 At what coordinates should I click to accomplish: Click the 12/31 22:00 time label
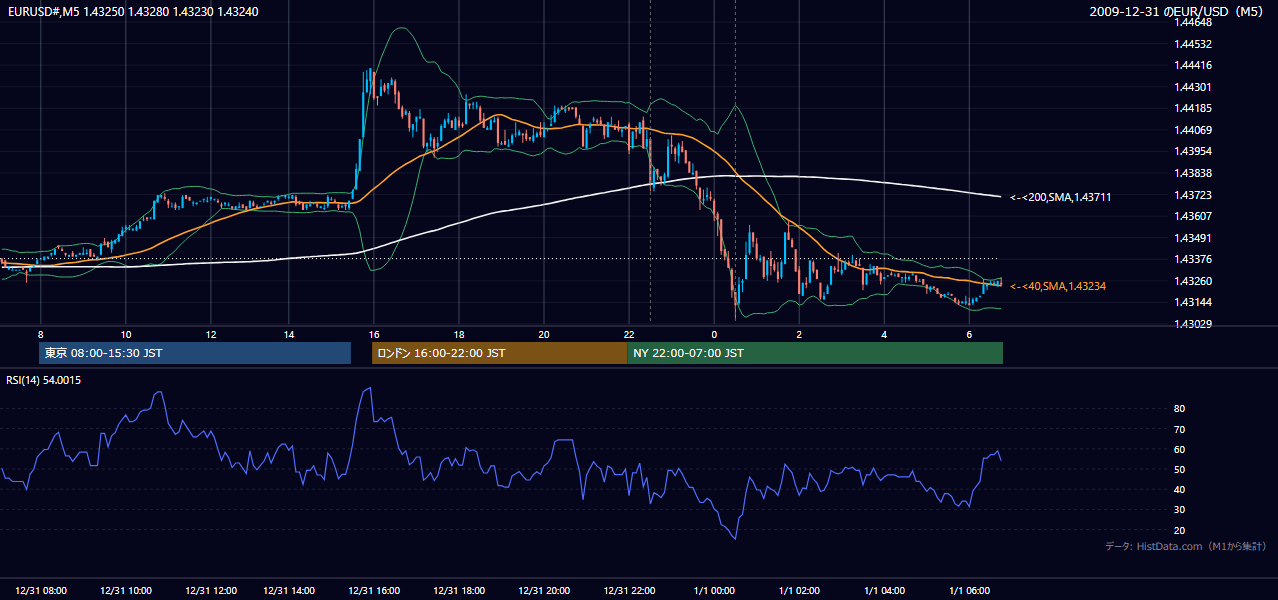pos(629,591)
